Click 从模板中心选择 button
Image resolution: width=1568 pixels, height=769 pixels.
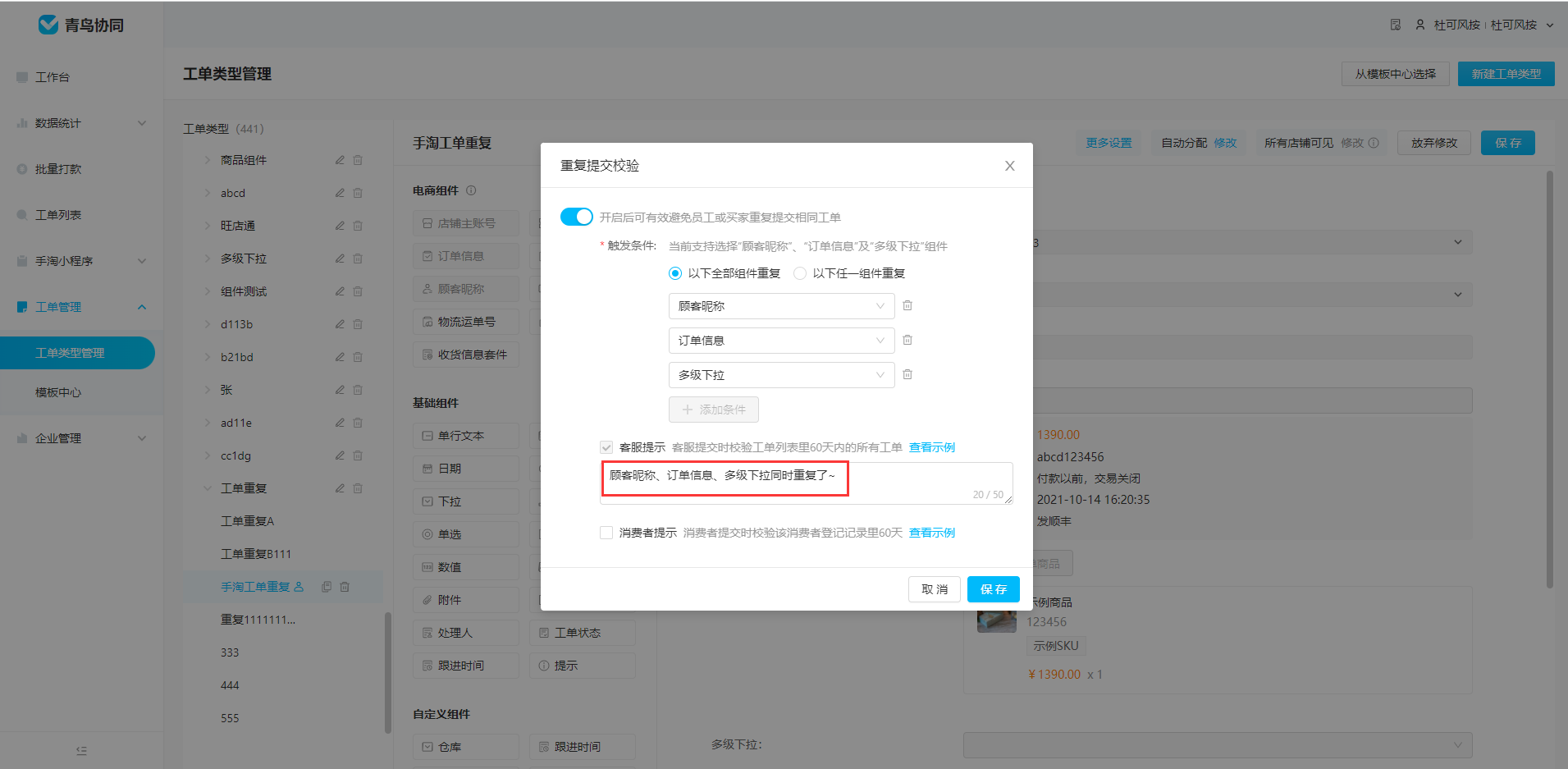pyautogui.click(x=1396, y=74)
